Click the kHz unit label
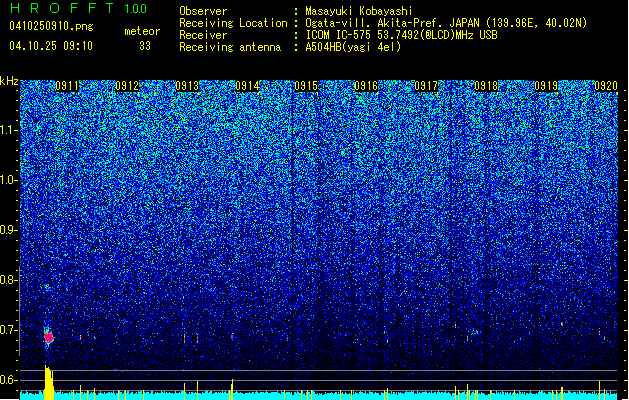629x400 pixels. (x=9, y=81)
